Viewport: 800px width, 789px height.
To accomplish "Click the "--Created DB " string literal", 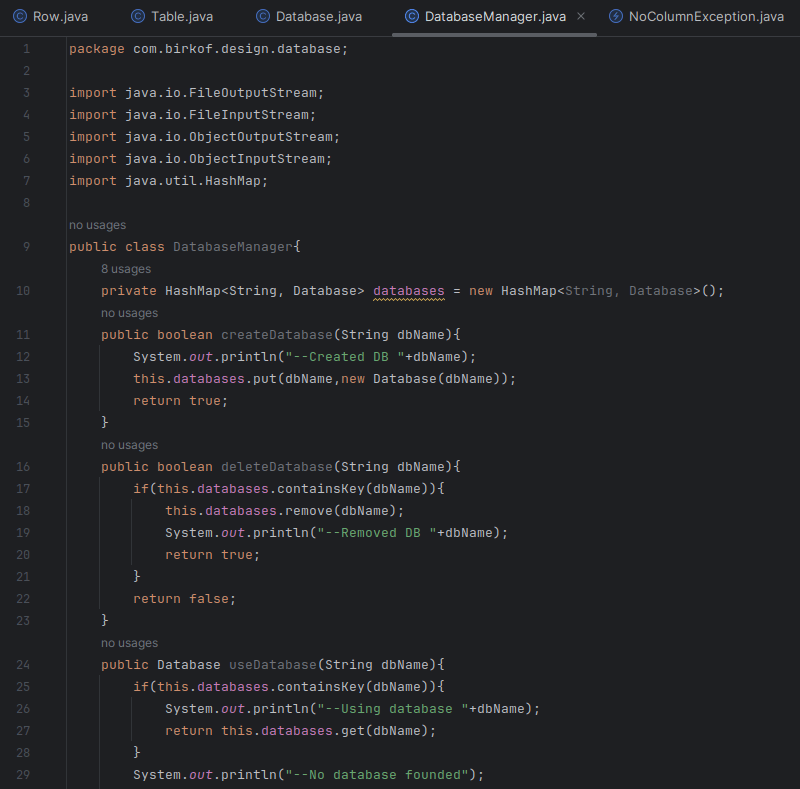I will 344,357.
